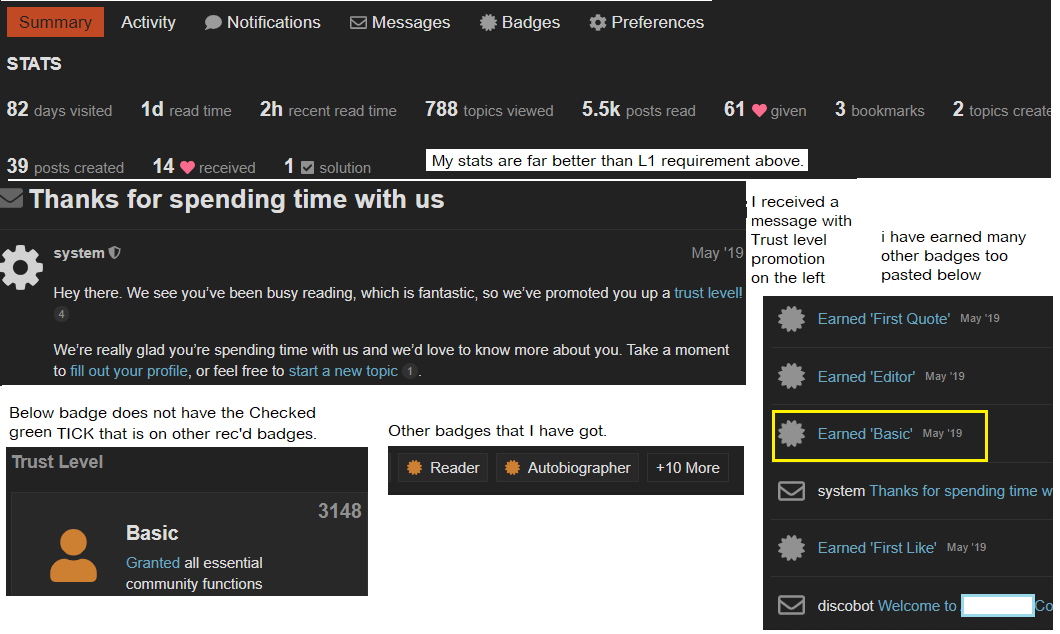Open the Earned 'Basic' notification
Screen dimensions: 1060x634
click(x=865, y=434)
